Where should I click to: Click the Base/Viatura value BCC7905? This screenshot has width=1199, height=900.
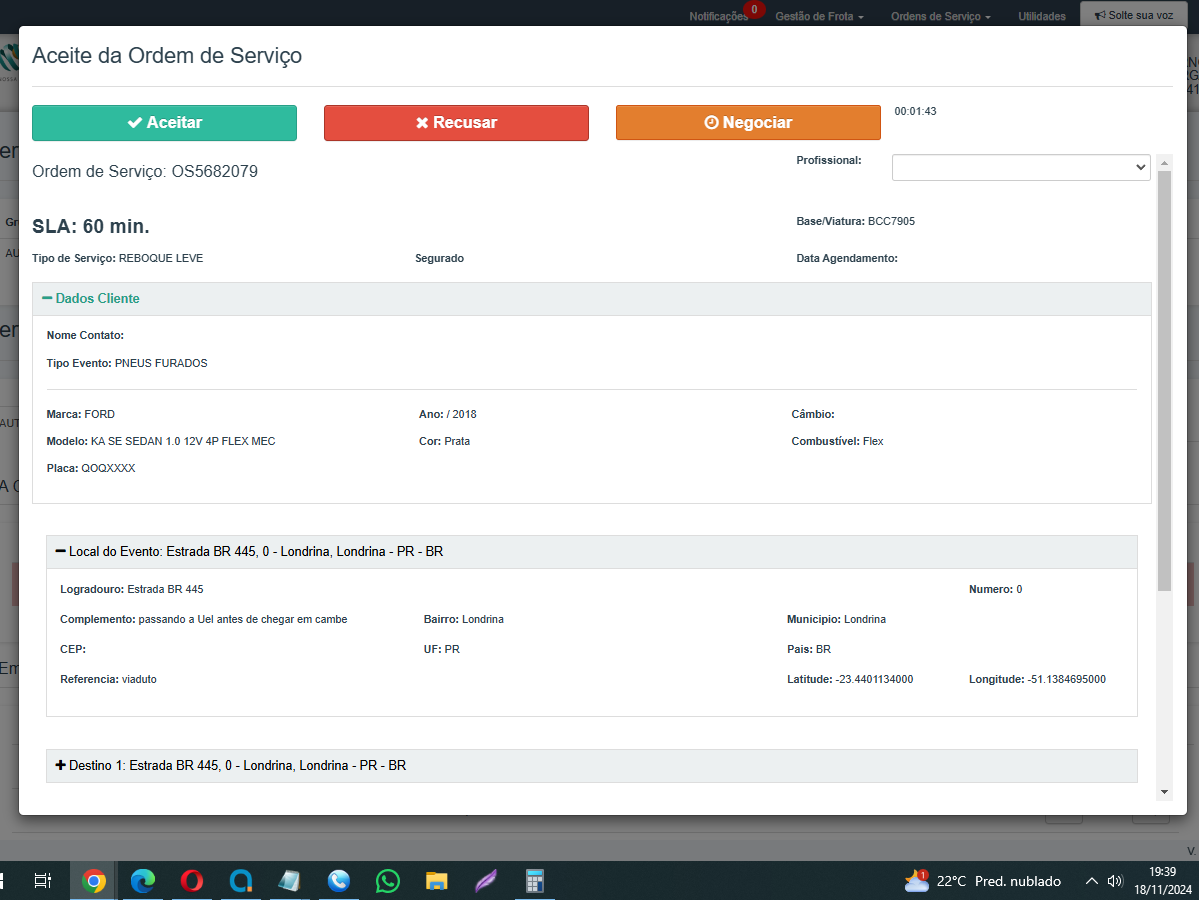click(891, 222)
